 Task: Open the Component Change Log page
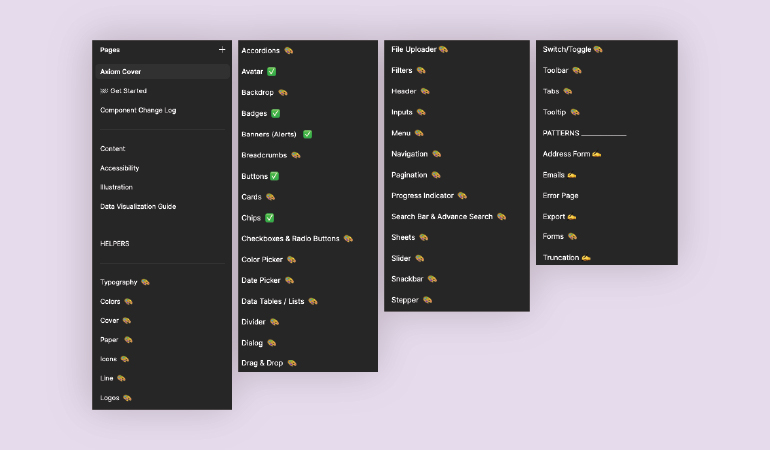138,111
